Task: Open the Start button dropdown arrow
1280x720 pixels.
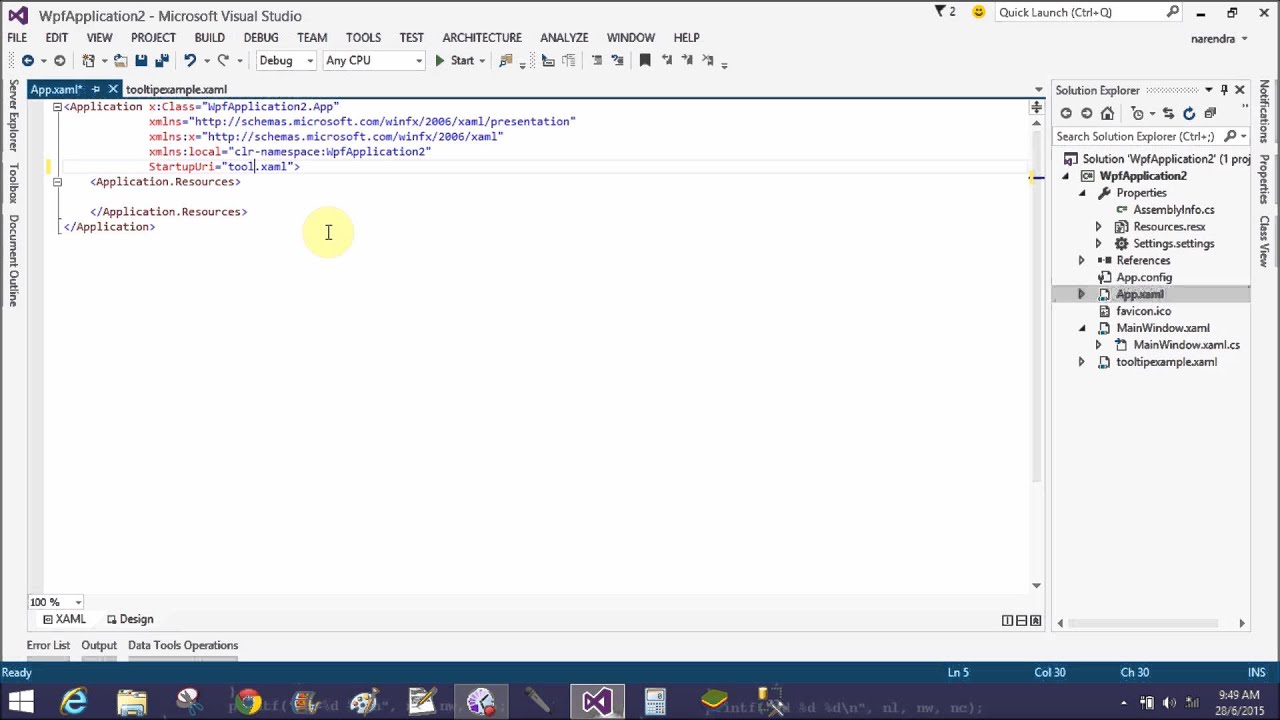Action: [482, 61]
